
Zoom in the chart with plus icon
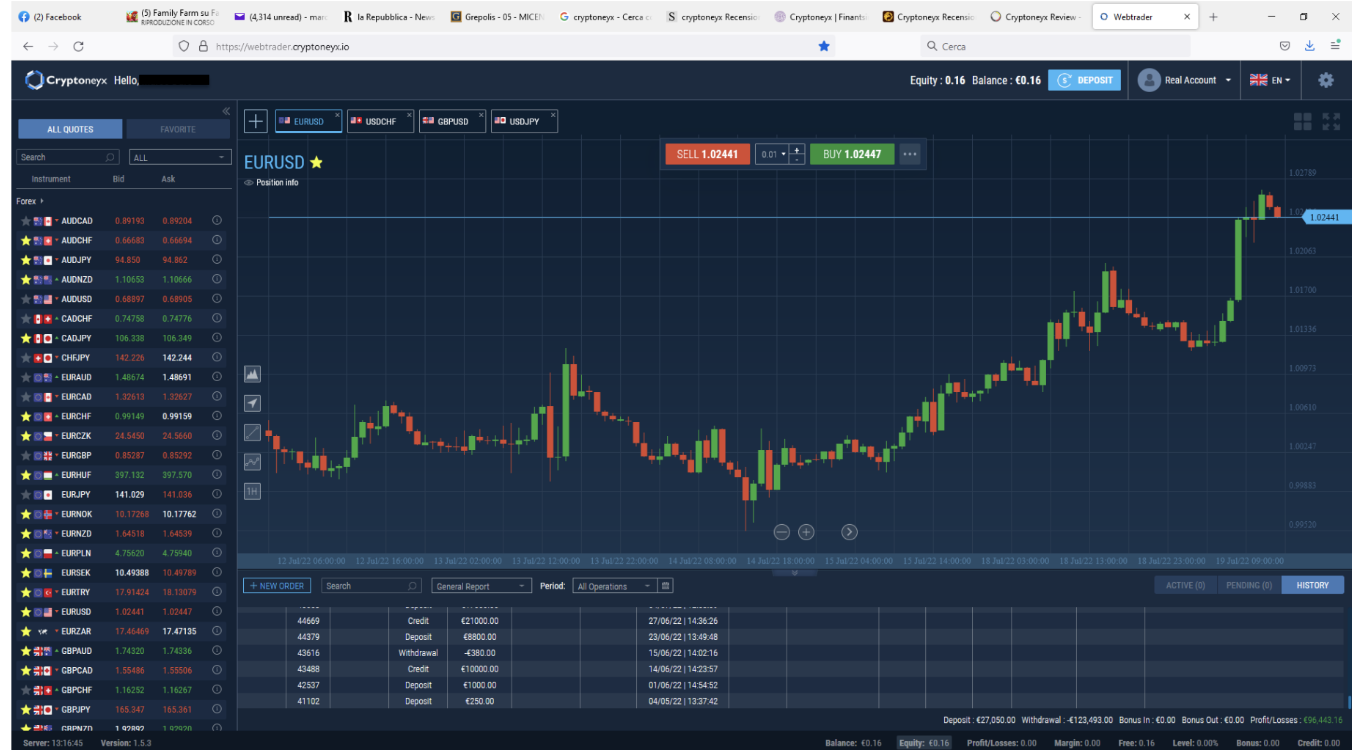pos(806,532)
